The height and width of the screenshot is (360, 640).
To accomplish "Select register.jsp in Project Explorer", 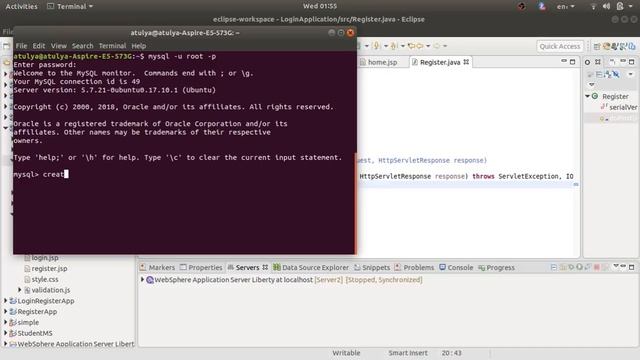I will tap(46, 269).
